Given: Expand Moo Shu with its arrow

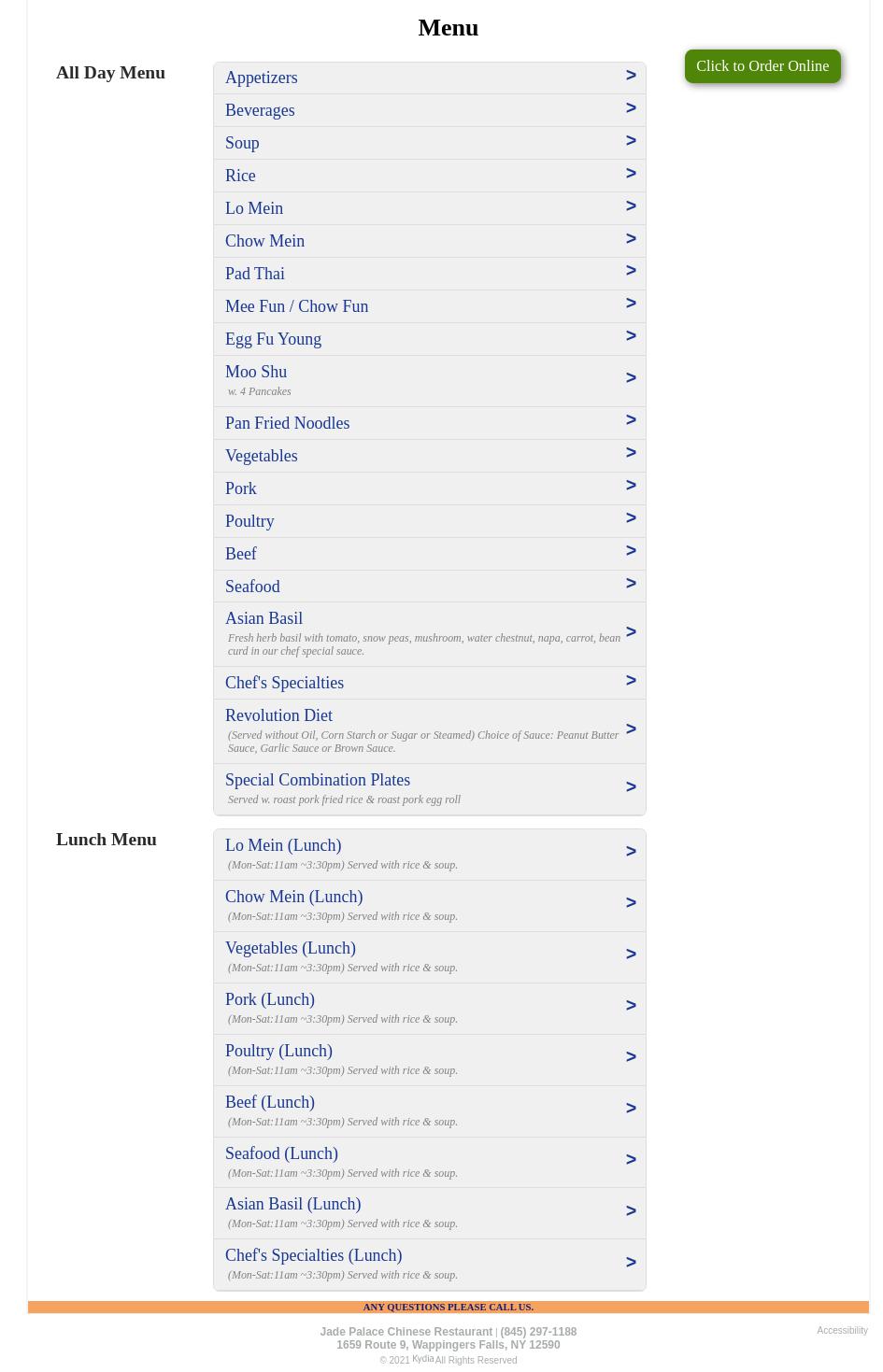Looking at the screenshot, I should click(631, 378).
